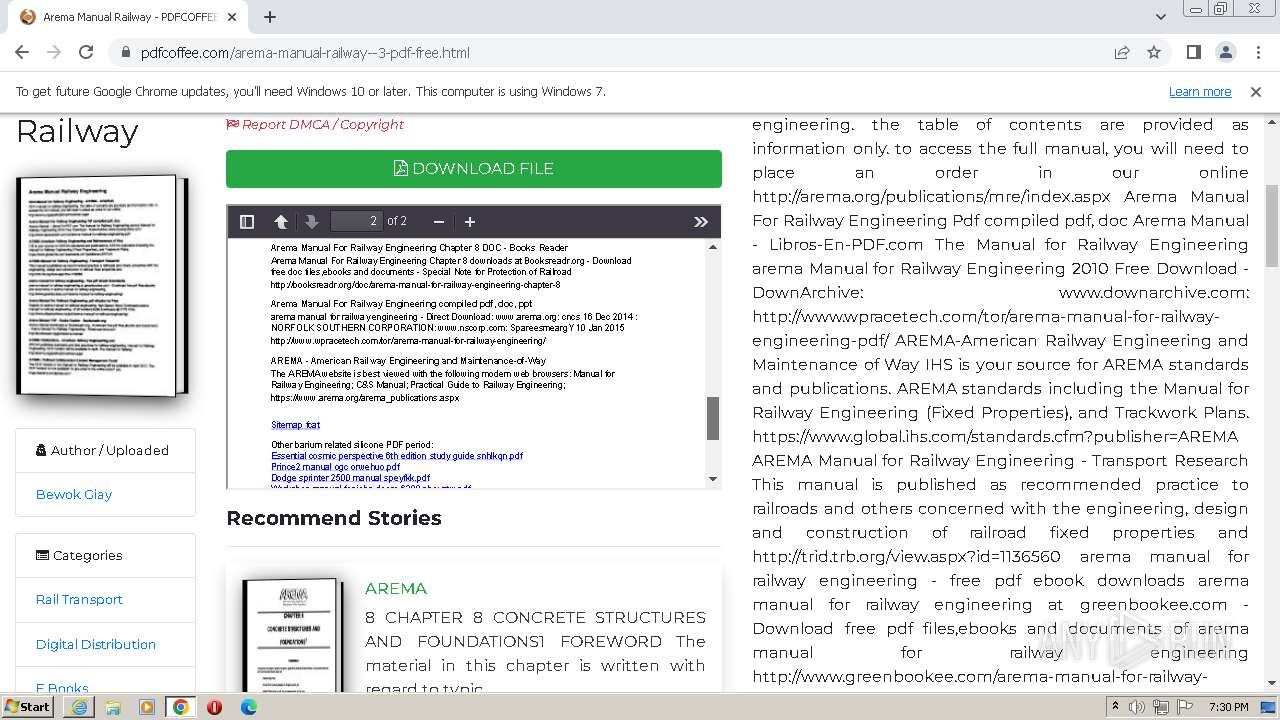Open Action Center flag in tray
Image resolution: width=1280 pixels, height=720 pixels.
pyautogui.click(x=1183, y=707)
